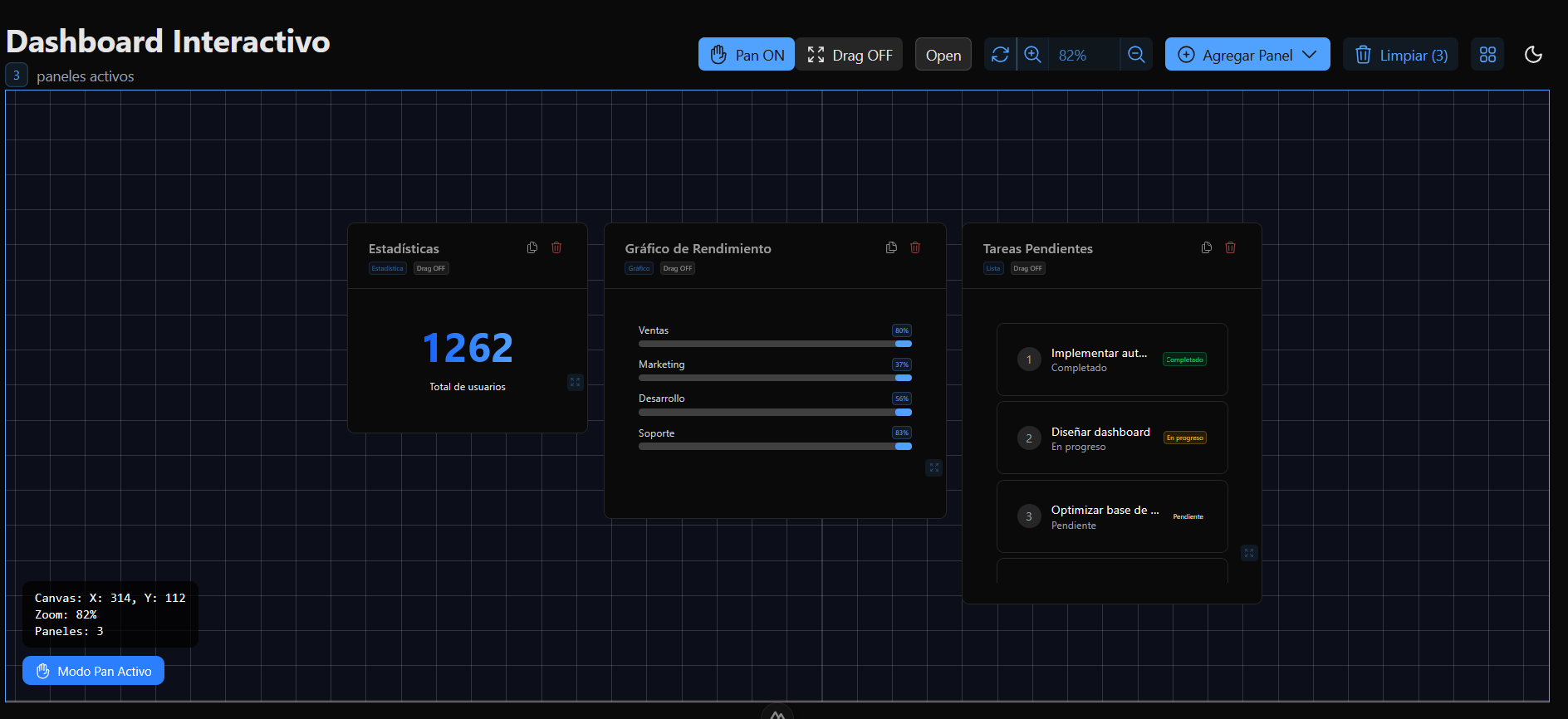Click the Gráfico type badge
Viewport: 1568px width, 719px height.
[x=639, y=268]
